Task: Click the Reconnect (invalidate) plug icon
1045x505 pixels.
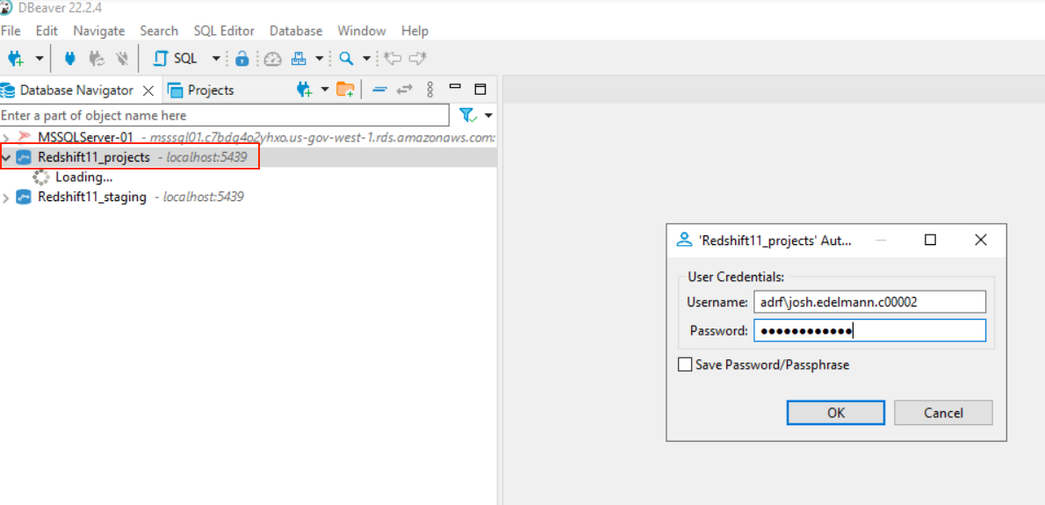Action: tap(97, 59)
